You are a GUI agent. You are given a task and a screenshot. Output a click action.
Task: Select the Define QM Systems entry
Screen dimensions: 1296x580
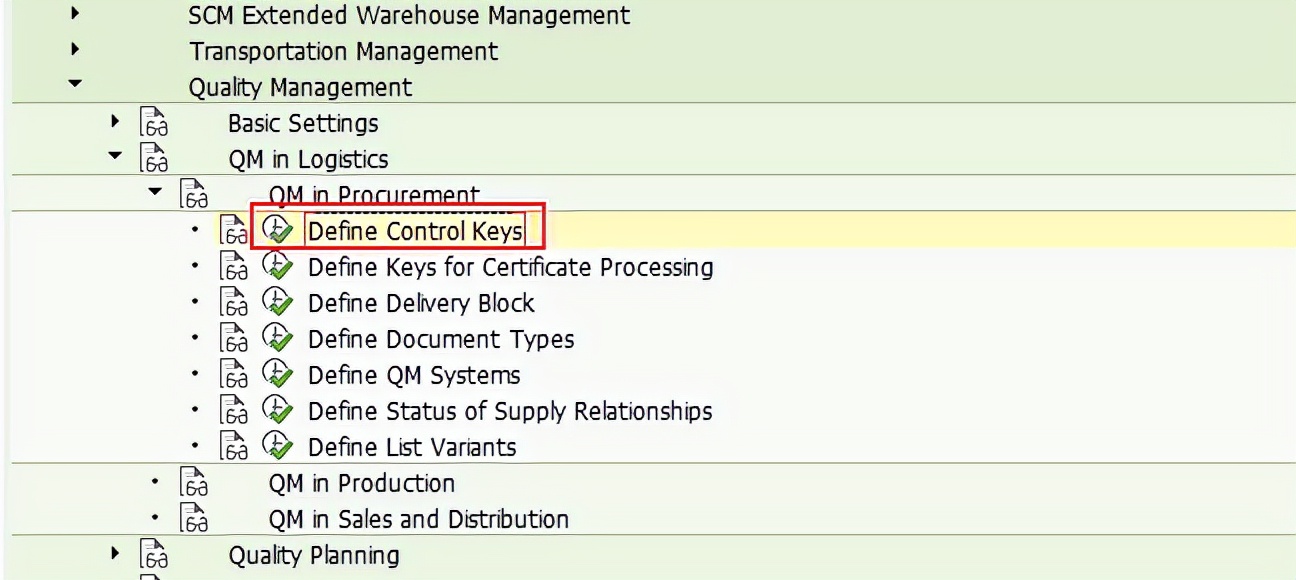pyautogui.click(x=414, y=375)
